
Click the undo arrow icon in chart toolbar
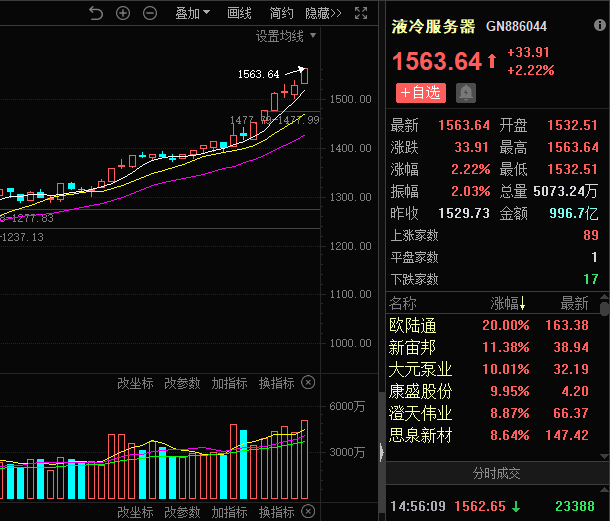pos(96,13)
